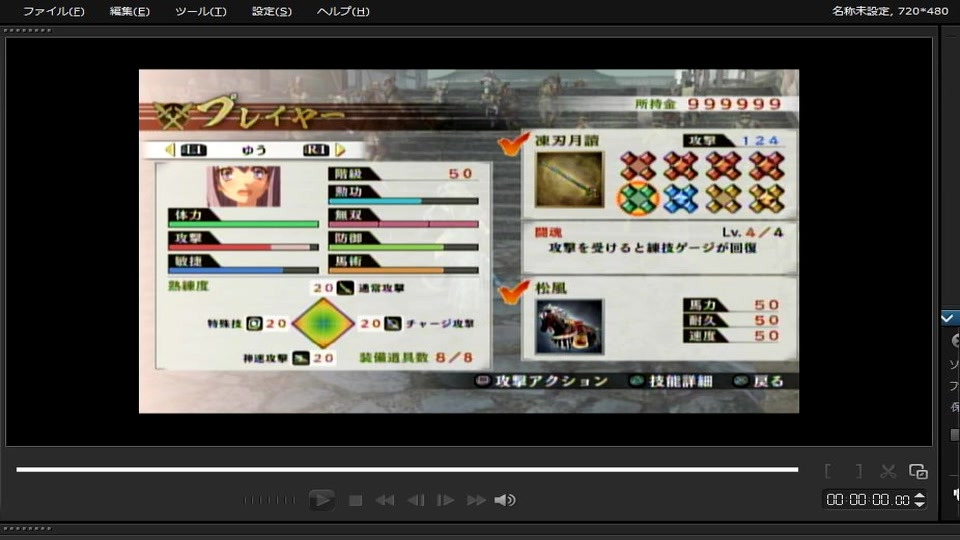Enlarge the preview window
Screen dimensions: 960x540
[x=918, y=471]
